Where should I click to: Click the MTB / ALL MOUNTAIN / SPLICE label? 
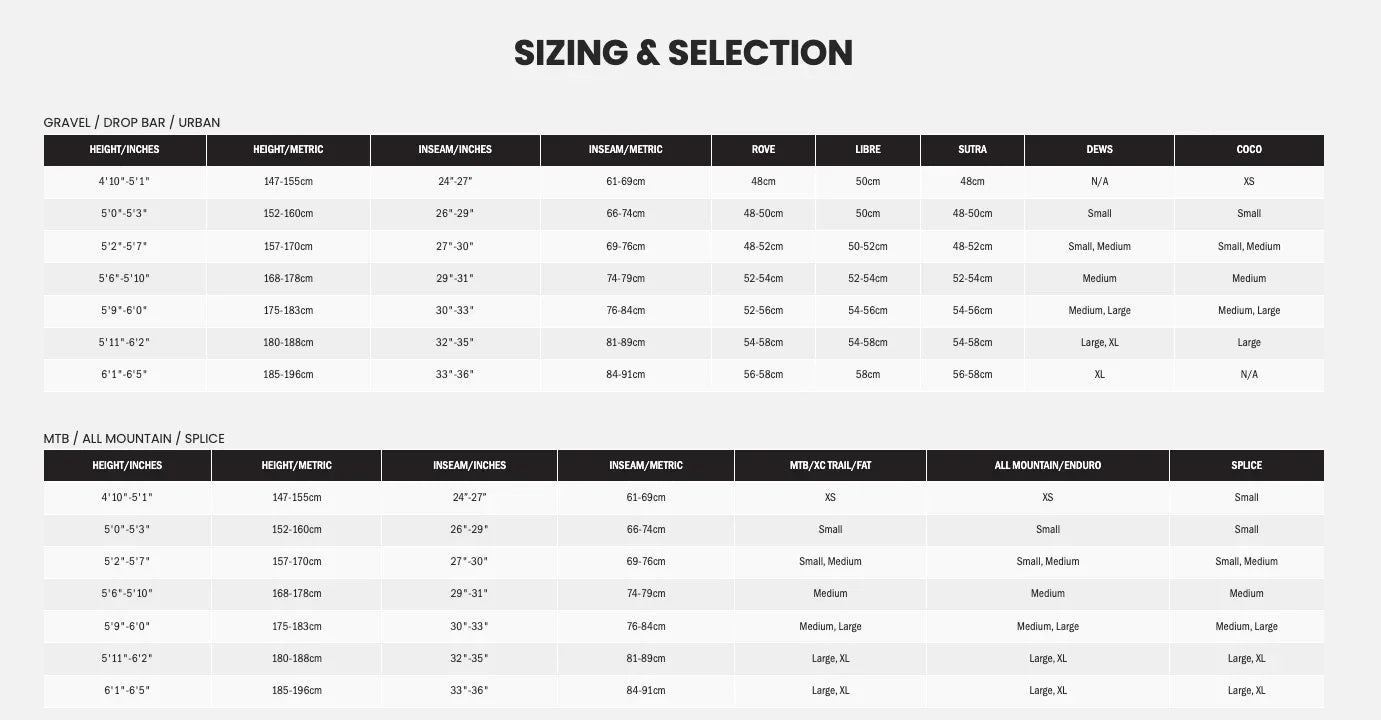134,438
